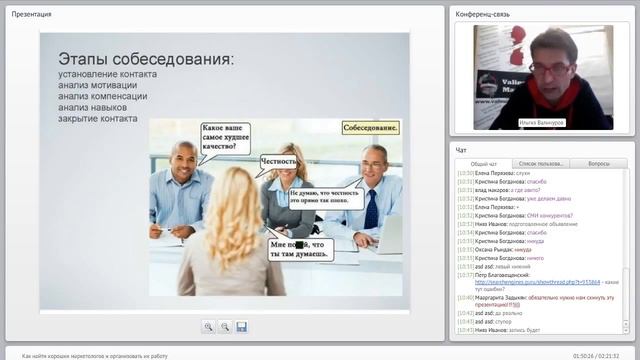Click the speech bubble Какое ваше самое худшее качество
640x360 pixels.
point(225,138)
